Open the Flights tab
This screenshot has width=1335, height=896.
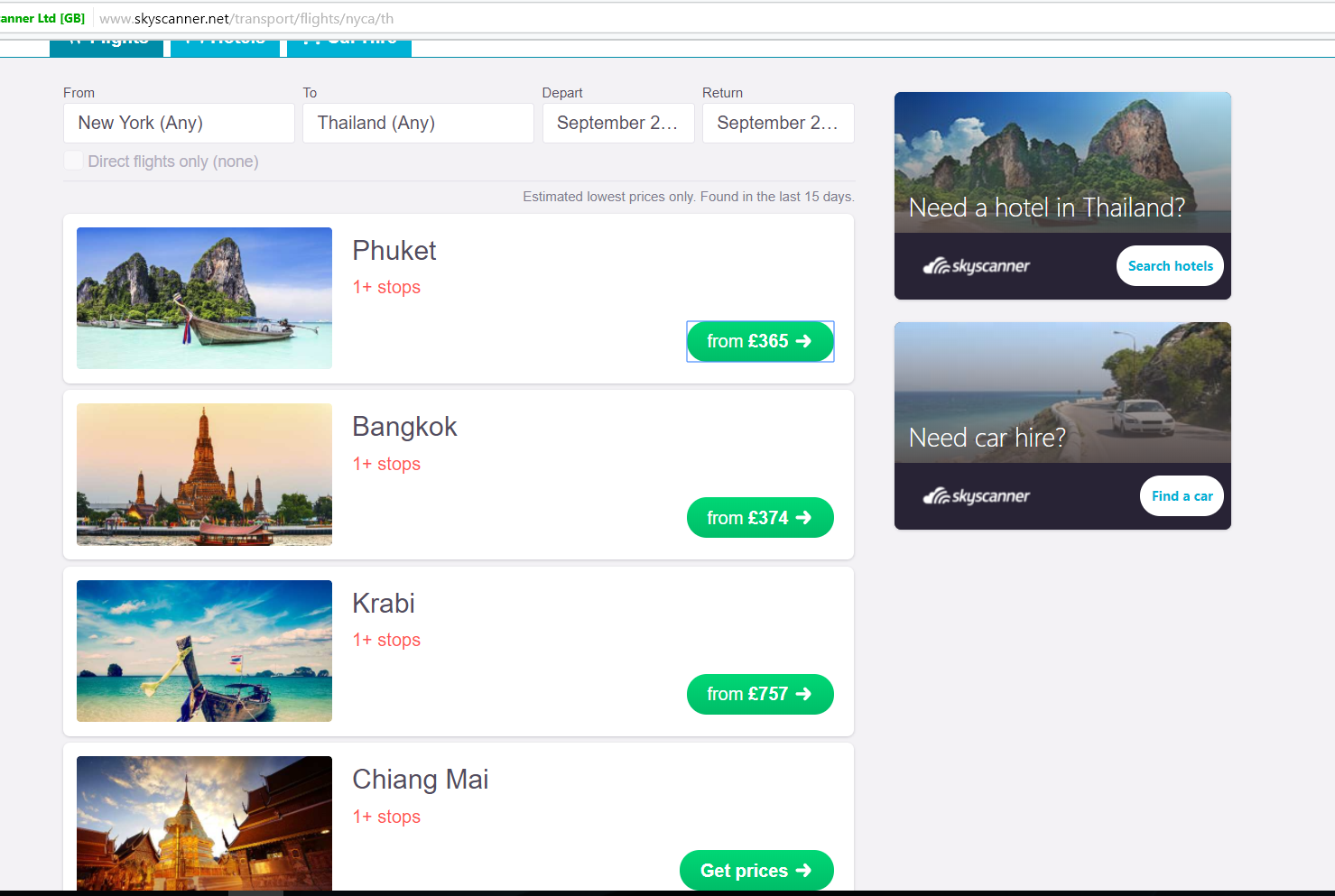click(x=107, y=46)
